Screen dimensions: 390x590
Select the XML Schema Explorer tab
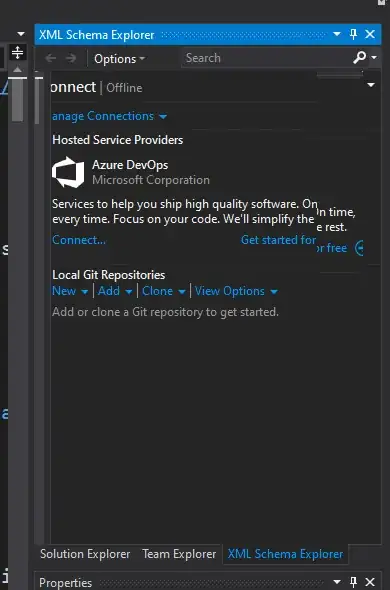(x=285, y=554)
